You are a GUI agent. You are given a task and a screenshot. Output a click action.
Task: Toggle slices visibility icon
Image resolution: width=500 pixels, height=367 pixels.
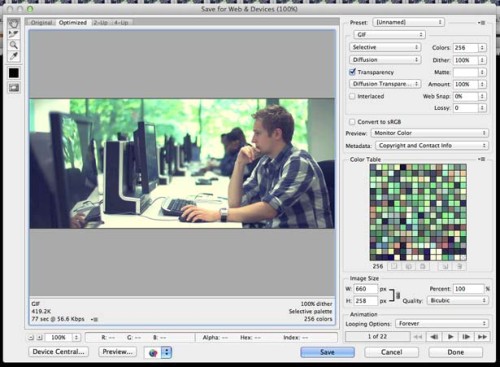(x=14, y=88)
